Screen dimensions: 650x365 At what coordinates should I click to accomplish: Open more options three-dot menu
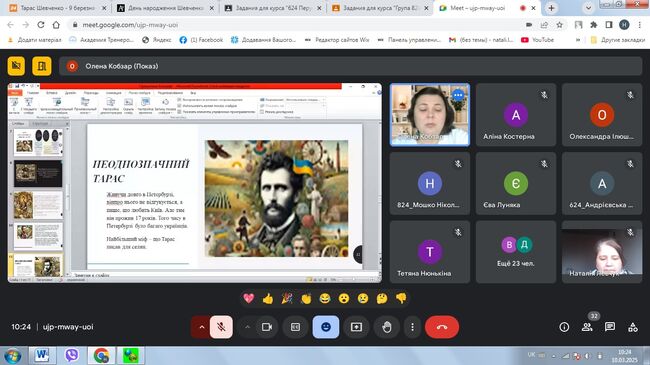(x=412, y=327)
